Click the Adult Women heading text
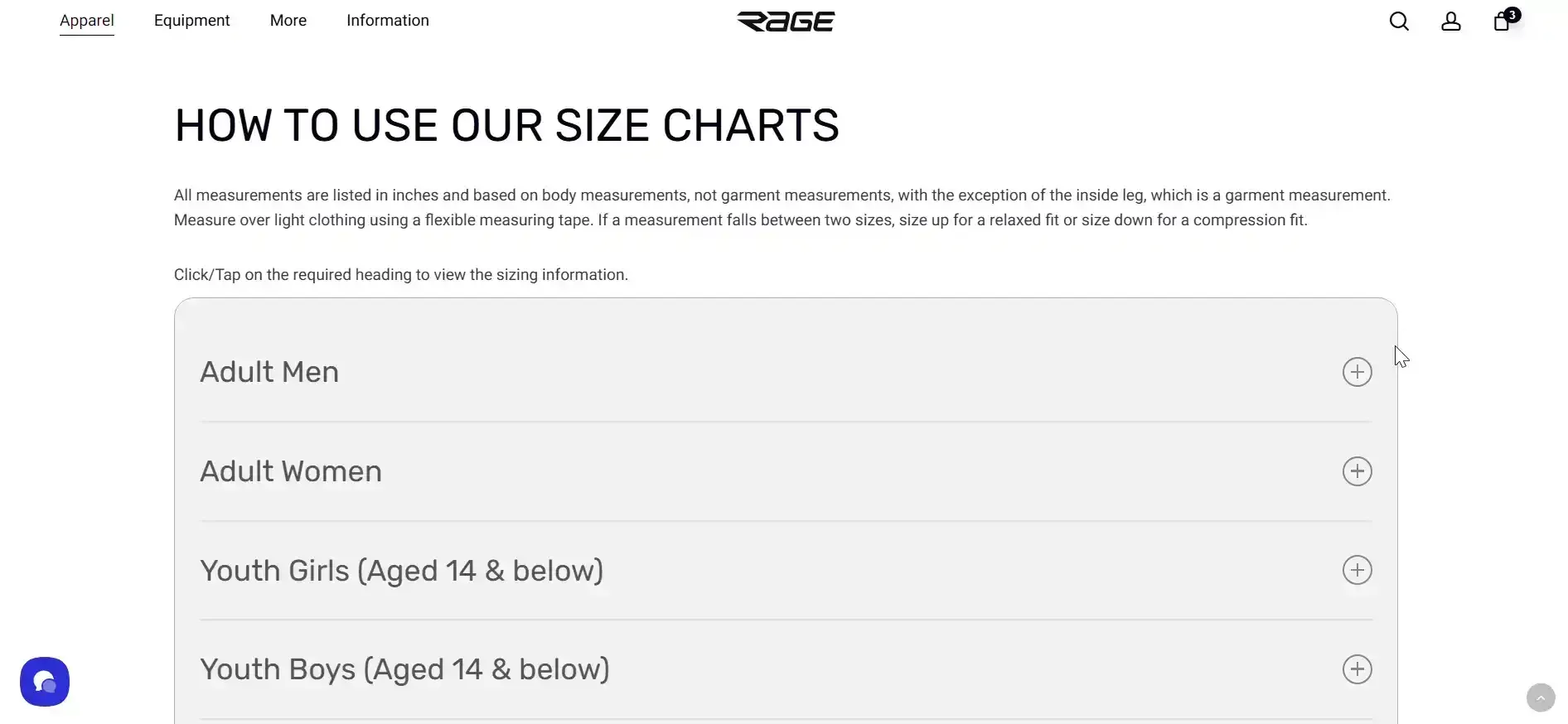The width and height of the screenshot is (1568, 724). [x=291, y=471]
